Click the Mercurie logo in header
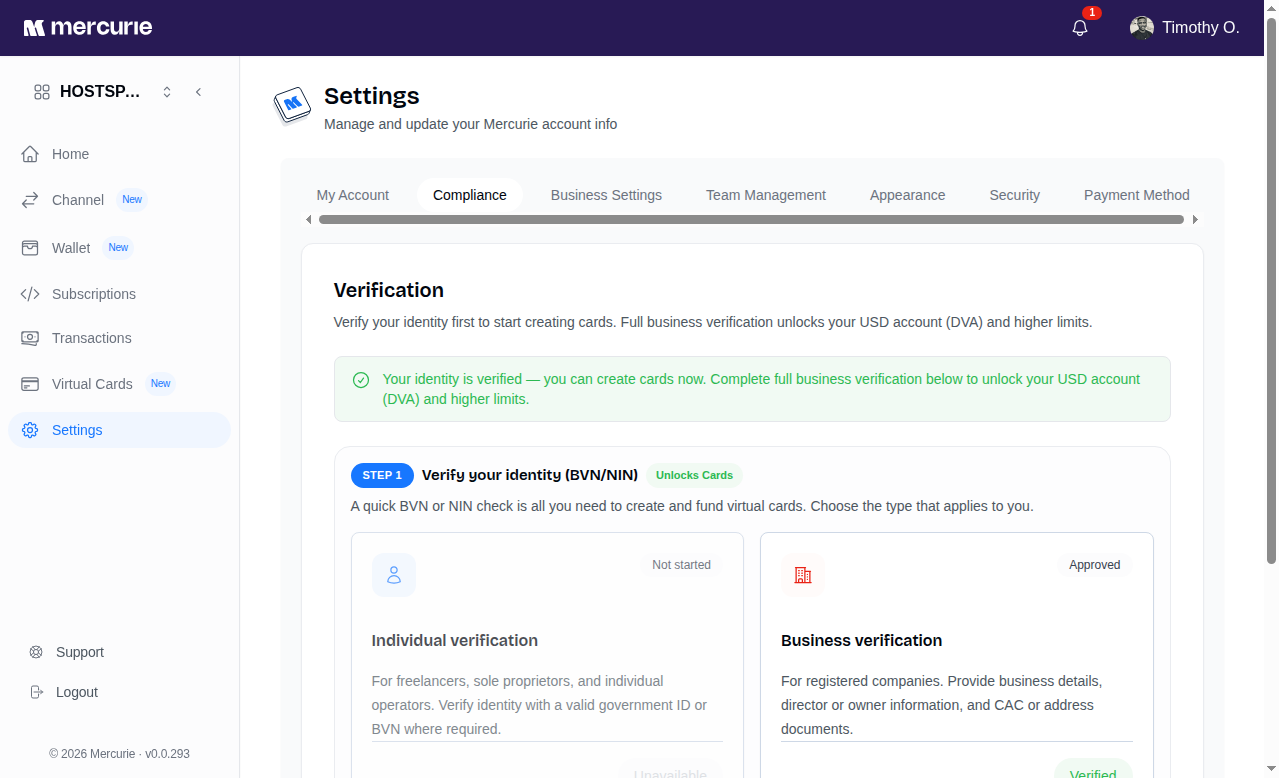Image resolution: width=1279 pixels, height=778 pixels. (x=88, y=28)
